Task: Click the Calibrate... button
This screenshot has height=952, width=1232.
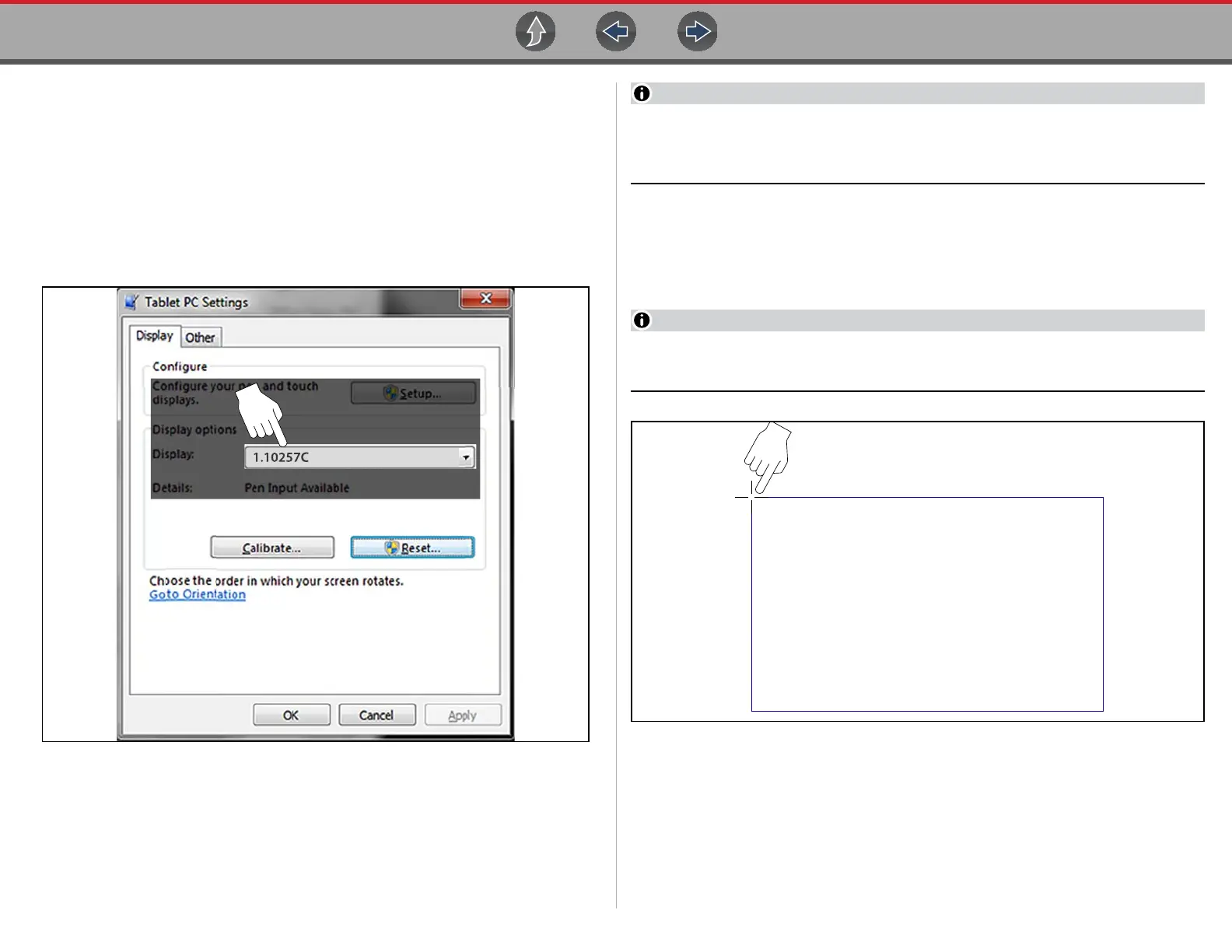Action: (x=272, y=548)
